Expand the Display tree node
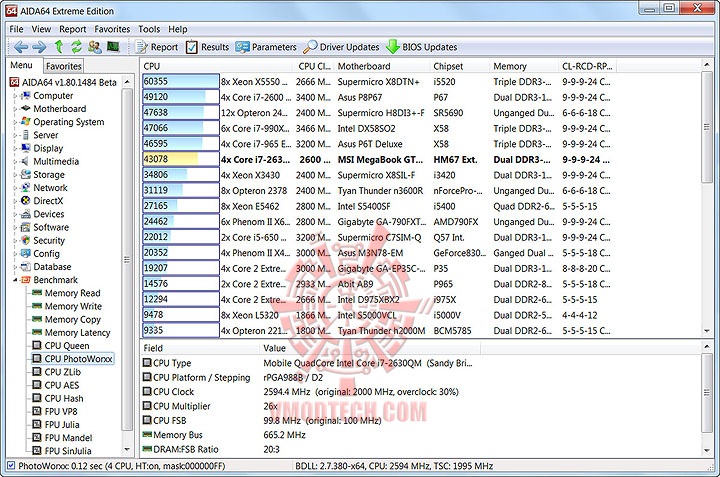 [x=15, y=149]
